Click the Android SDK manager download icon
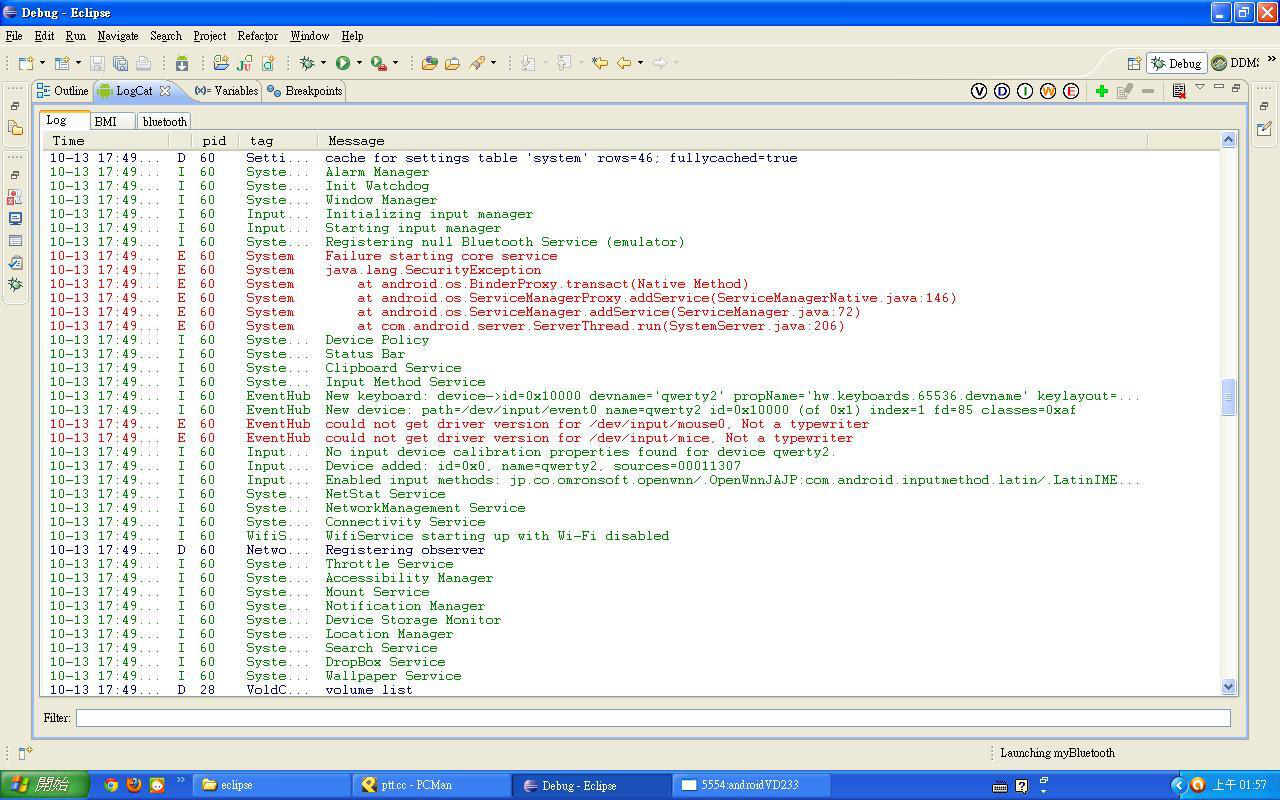 [182, 63]
